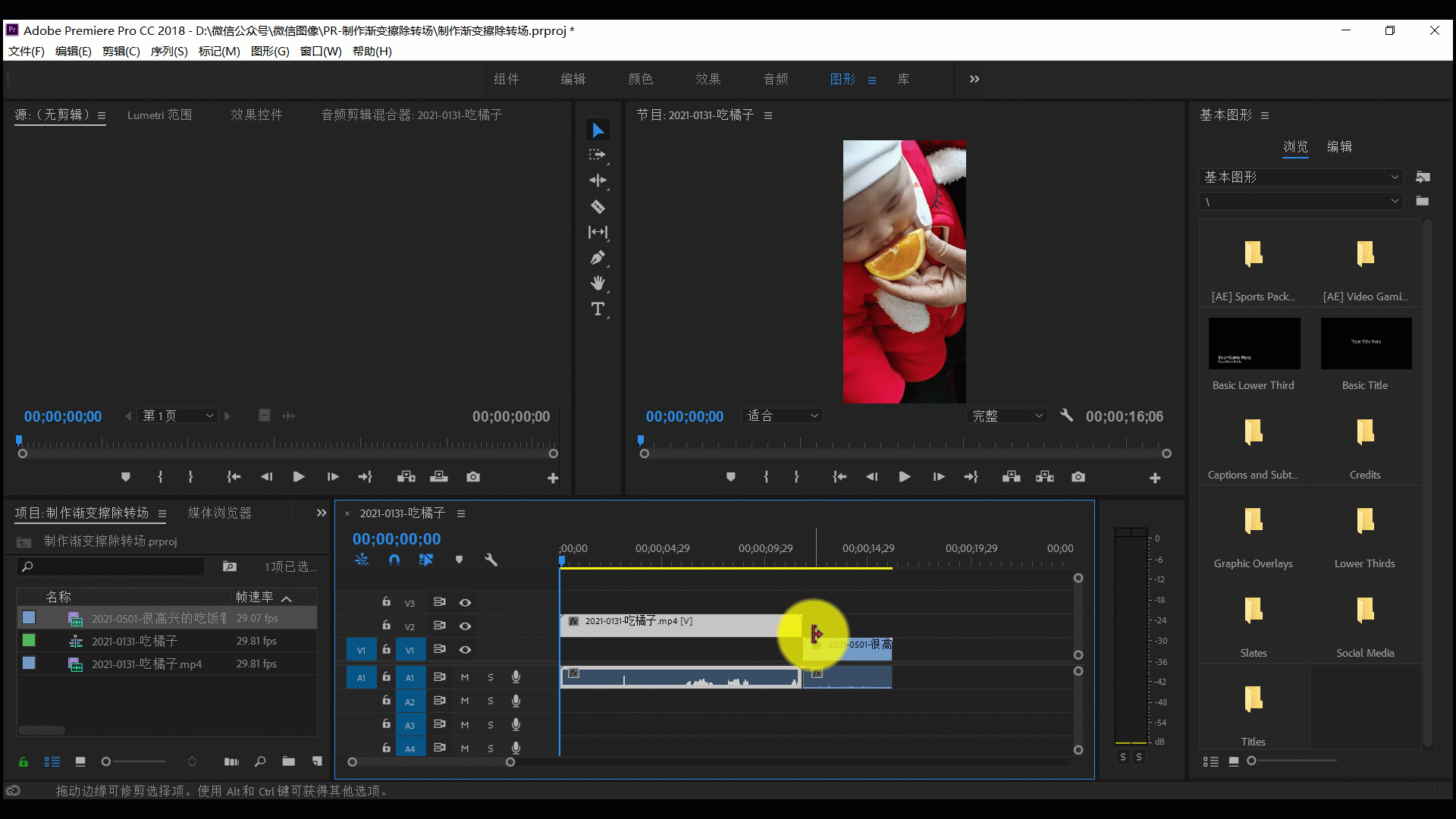1456x819 pixels.
Task: Switch to 编辑 in Essential Graphics
Action: click(x=1339, y=146)
